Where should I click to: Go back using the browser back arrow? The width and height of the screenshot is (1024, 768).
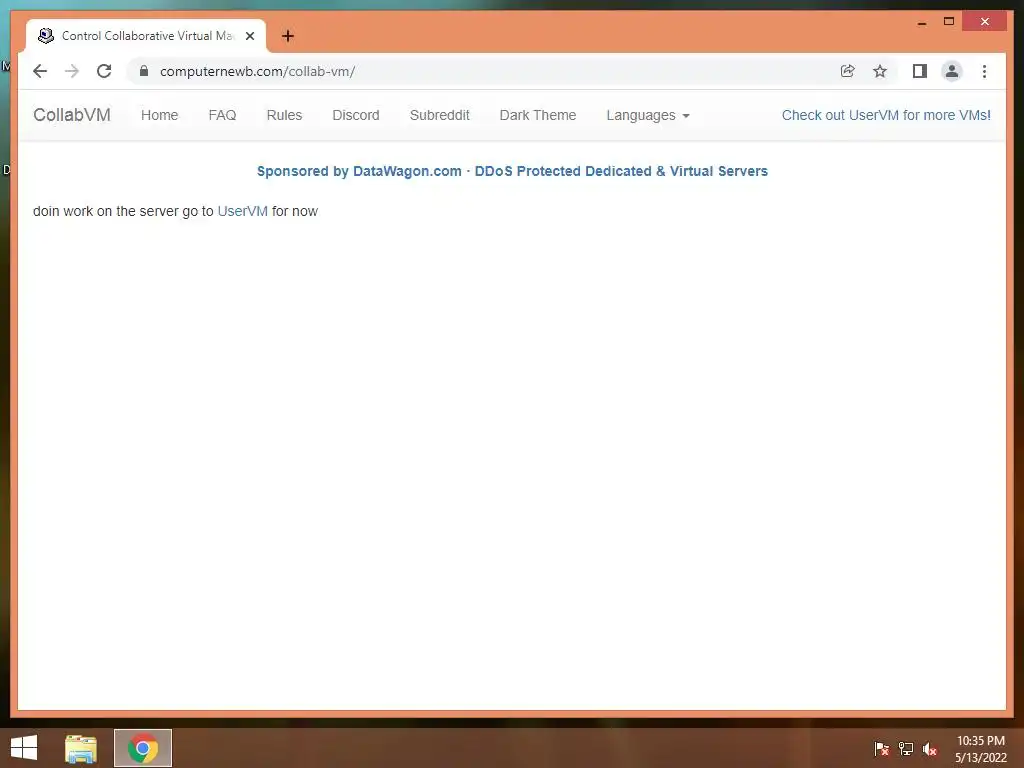tap(40, 71)
